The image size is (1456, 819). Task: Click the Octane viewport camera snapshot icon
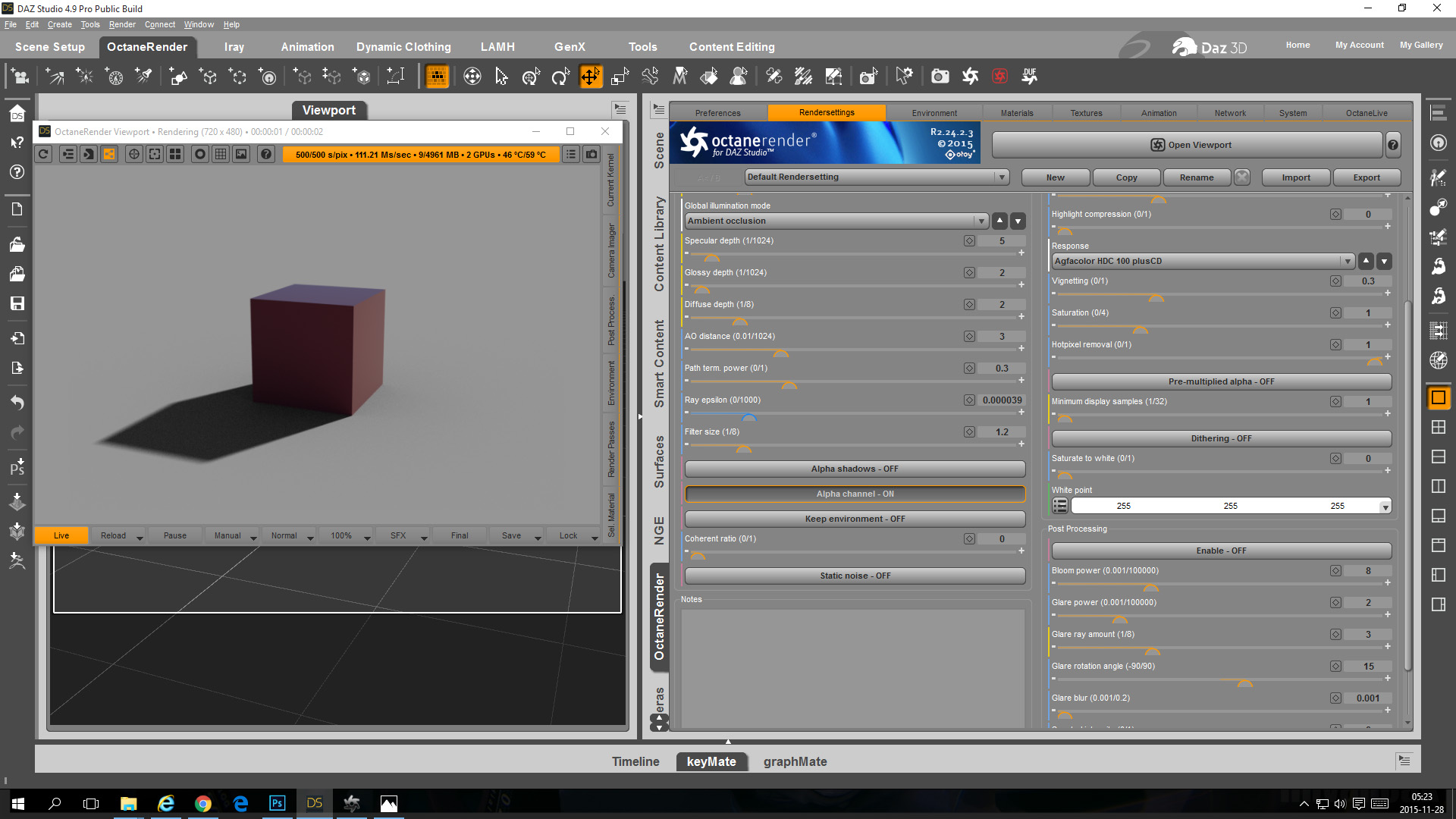(x=591, y=154)
